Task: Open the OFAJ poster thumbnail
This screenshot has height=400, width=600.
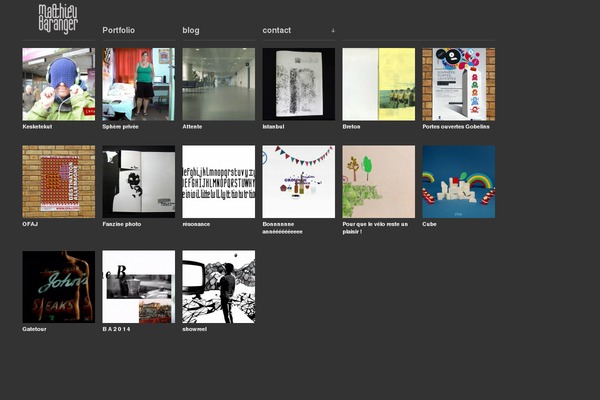Action: coord(59,181)
